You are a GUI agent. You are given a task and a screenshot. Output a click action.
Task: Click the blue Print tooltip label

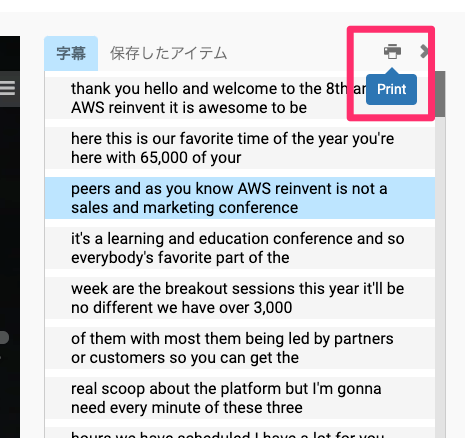[391, 89]
